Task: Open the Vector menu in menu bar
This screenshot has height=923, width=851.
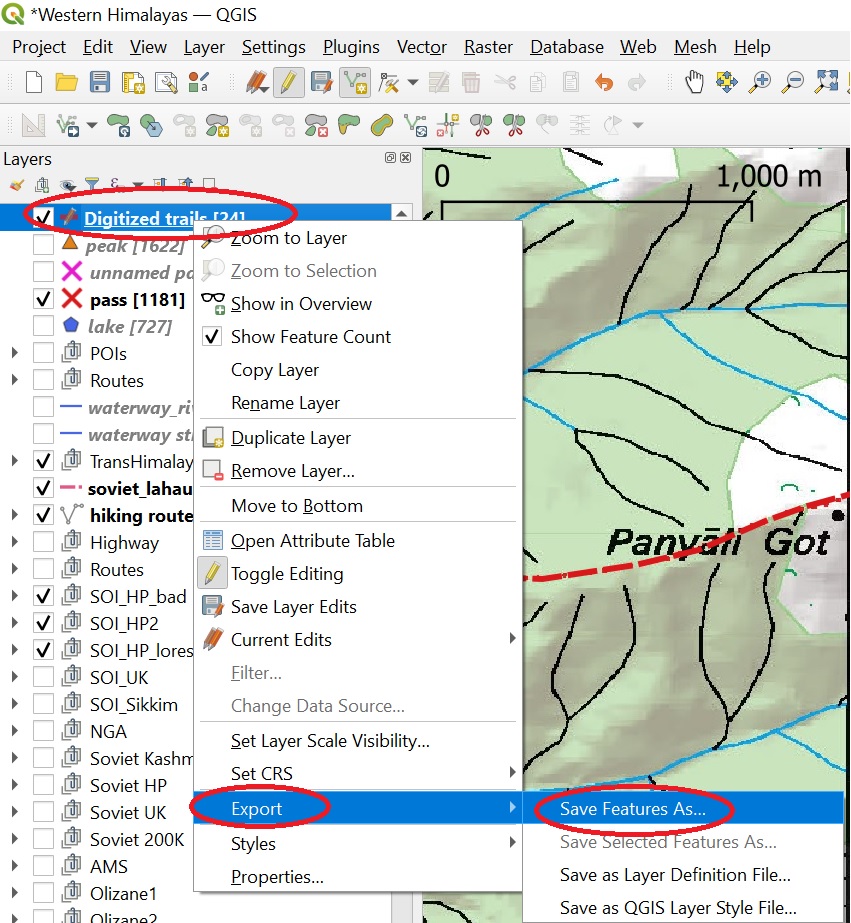Action: pyautogui.click(x=421, y=47)
